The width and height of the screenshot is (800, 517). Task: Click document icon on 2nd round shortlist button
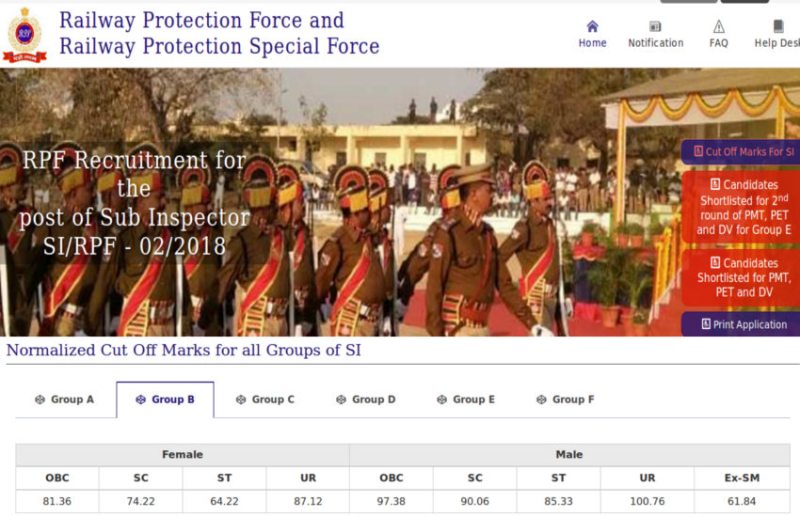tap(715, 184)
